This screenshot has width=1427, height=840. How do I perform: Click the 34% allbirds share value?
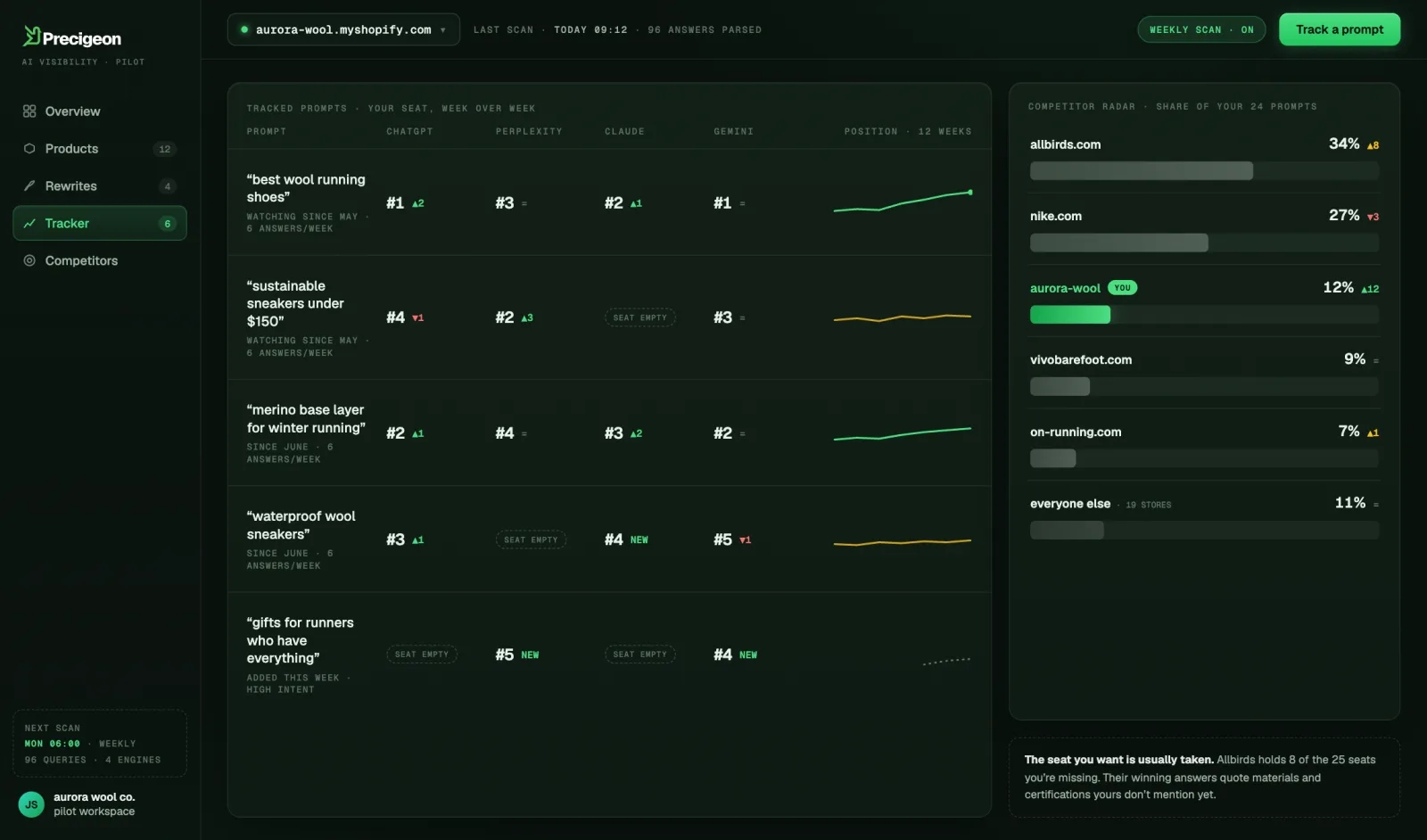coord(1344,144)
